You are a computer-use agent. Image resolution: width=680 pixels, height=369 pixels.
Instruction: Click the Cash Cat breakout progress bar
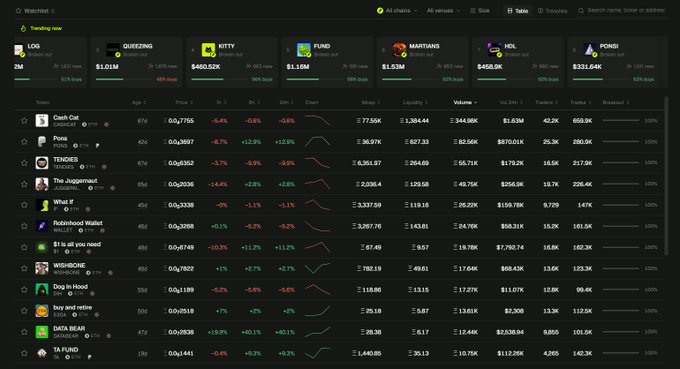[x=621, y=121]
